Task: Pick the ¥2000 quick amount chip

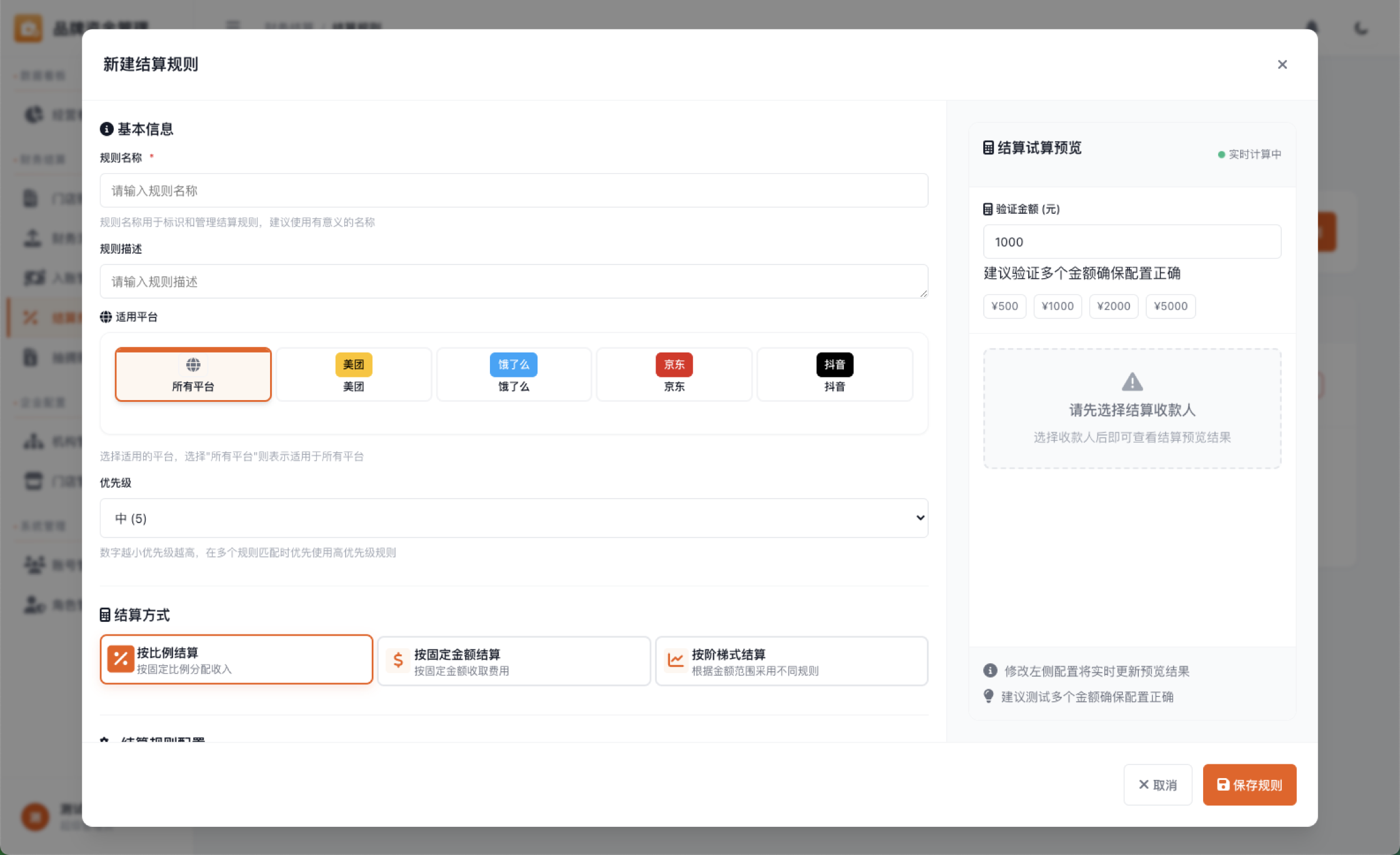Action: coord(1113,306)
